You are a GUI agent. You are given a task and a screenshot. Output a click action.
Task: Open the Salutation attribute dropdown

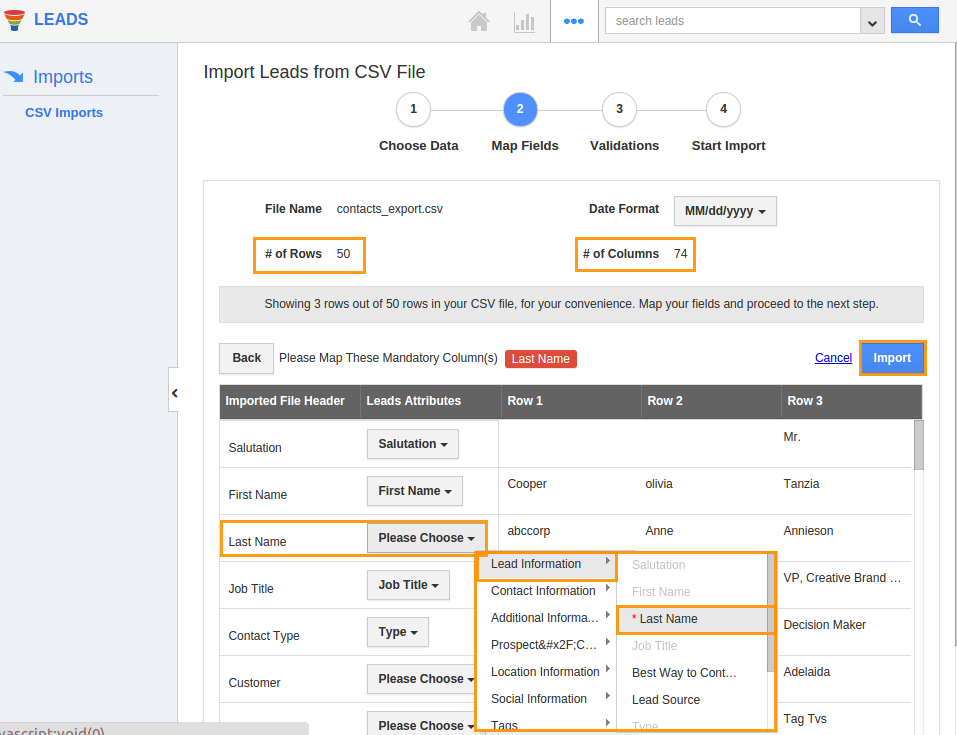click(x=413, y=444)
